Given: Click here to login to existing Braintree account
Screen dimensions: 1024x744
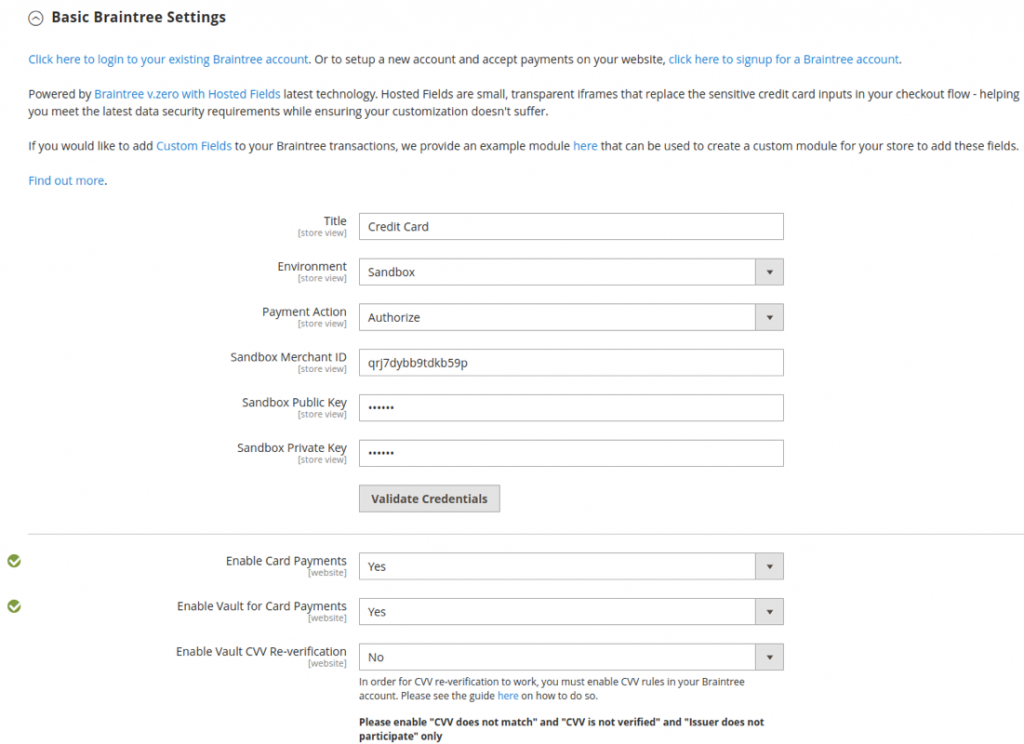Looking at the screenshot, I should pyautogui.click(x=164, y=59).
